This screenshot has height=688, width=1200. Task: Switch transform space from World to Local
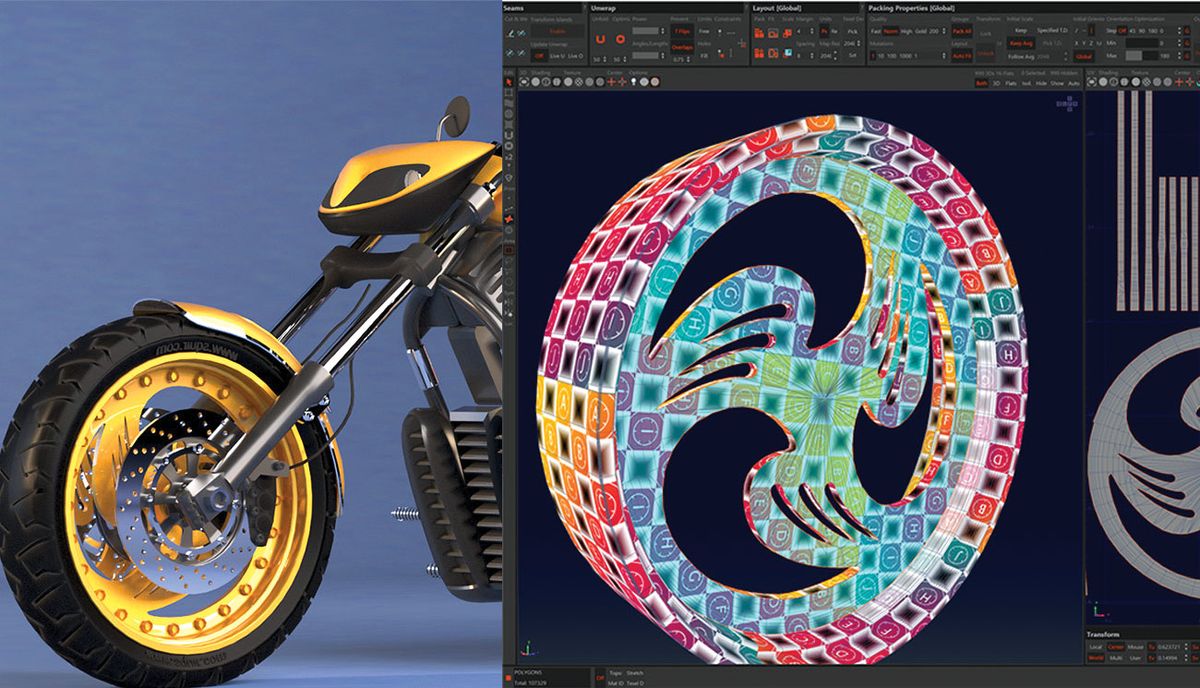(x=1095, y=647)
